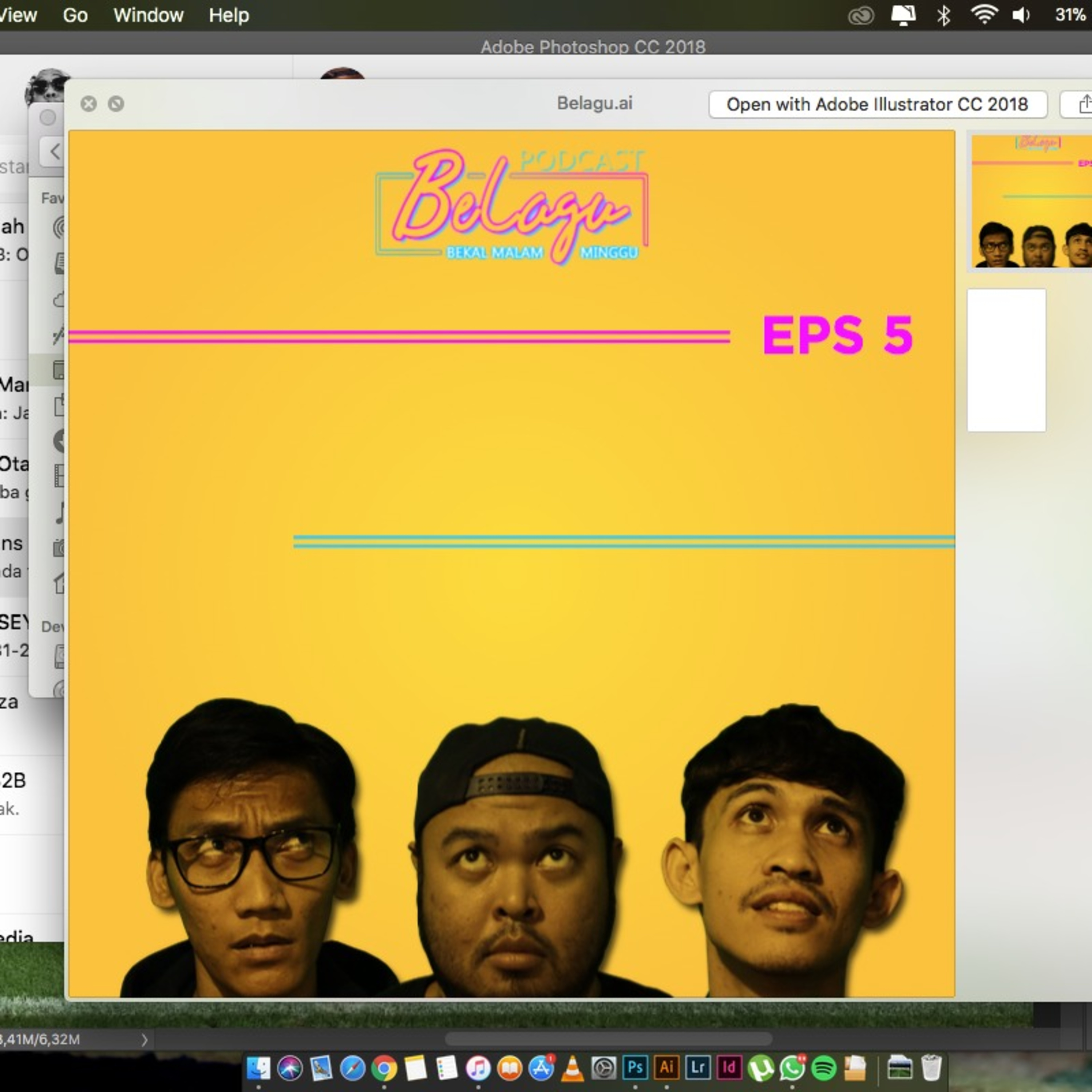Open uTorrent from the dock
This screenshot has height=1092, width=1092.
coord(761,1068)
